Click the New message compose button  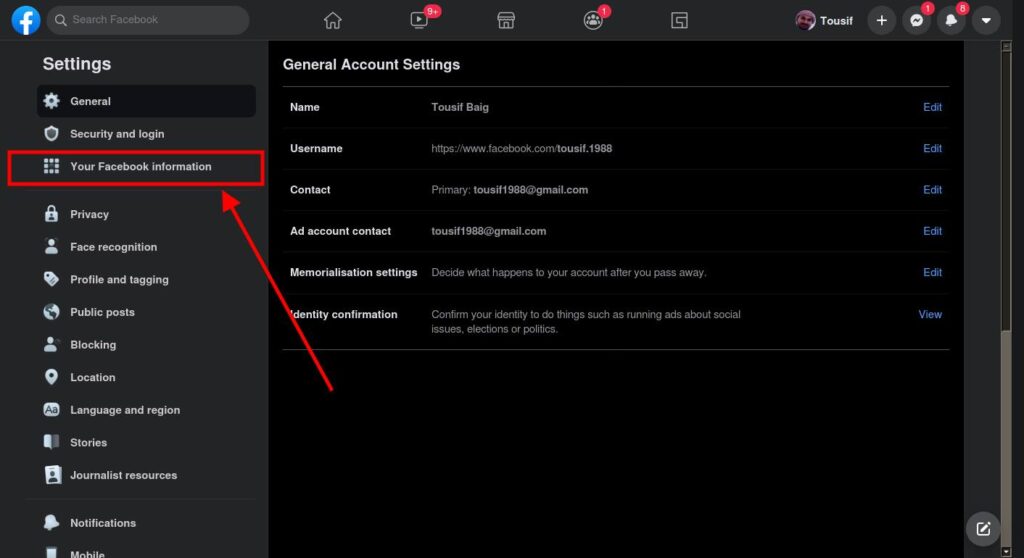983,529
